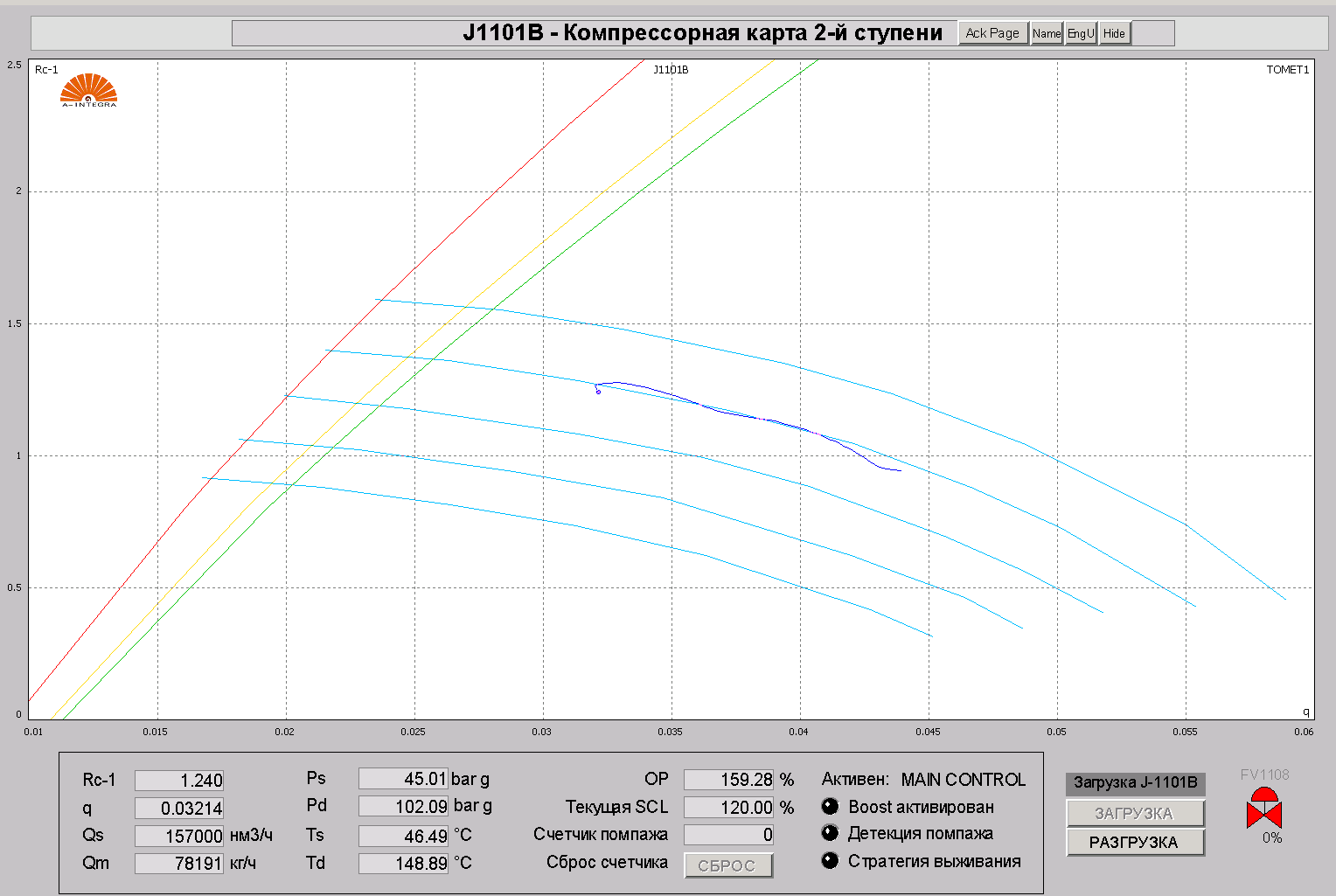Click the Rc-1 axis label on chart
The width and height of the screenshot is (1336, 896).
(46, 70)
